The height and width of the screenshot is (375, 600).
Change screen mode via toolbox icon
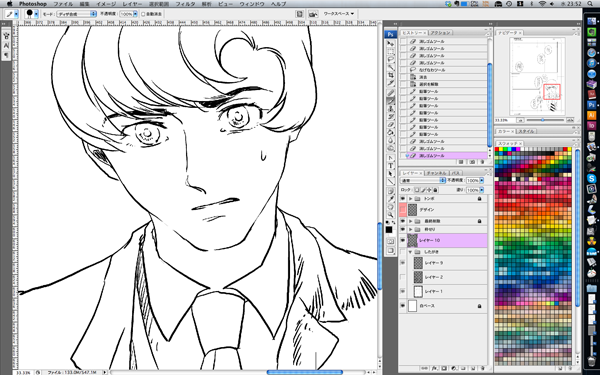(390, 250)
